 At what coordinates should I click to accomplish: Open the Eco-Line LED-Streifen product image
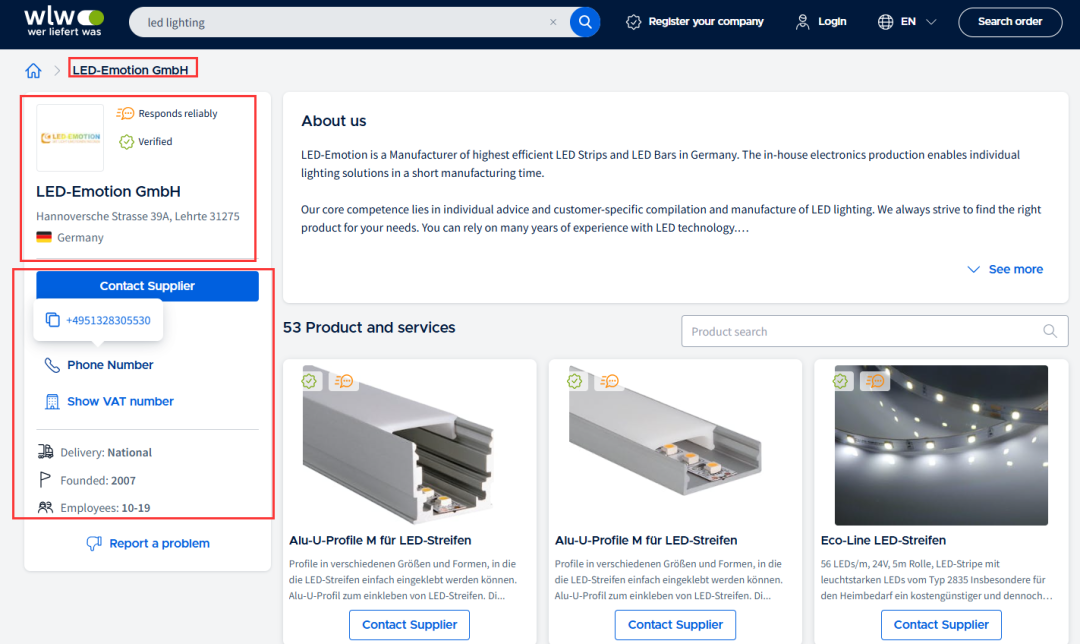(x=941, y=444)
